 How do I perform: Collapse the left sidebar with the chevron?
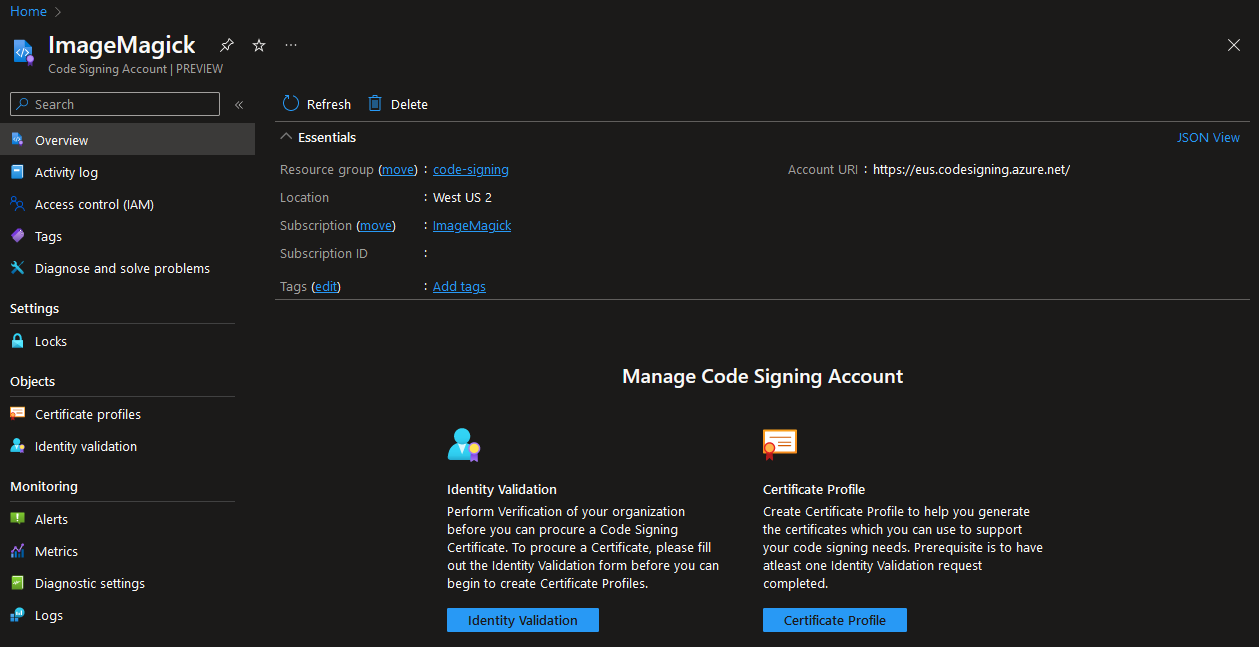(x=239, y=104)
